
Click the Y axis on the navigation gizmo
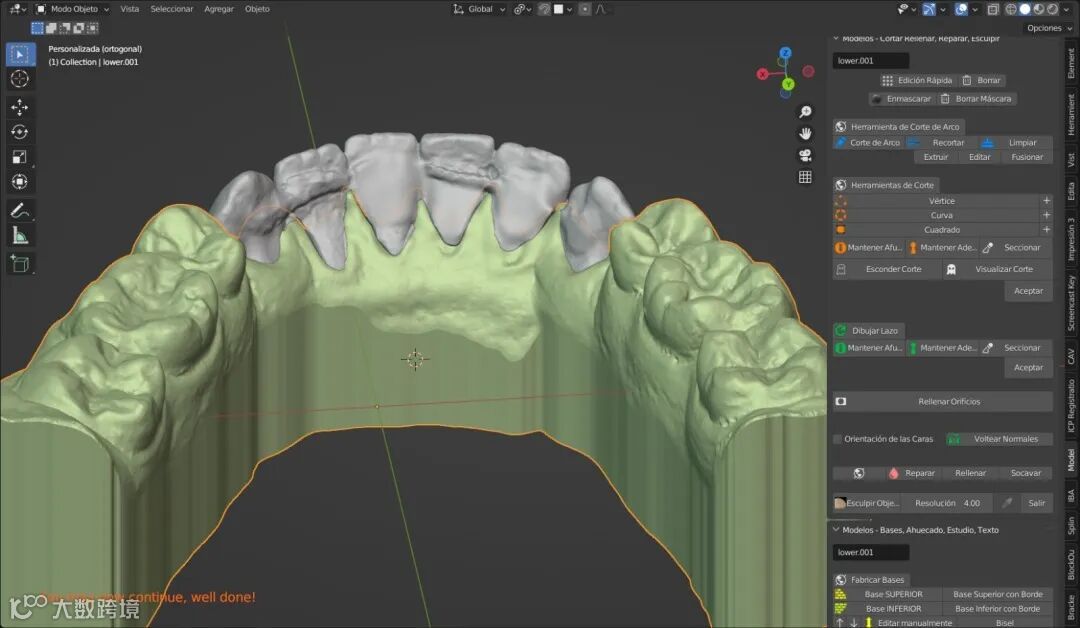click(x=788, y=84)
